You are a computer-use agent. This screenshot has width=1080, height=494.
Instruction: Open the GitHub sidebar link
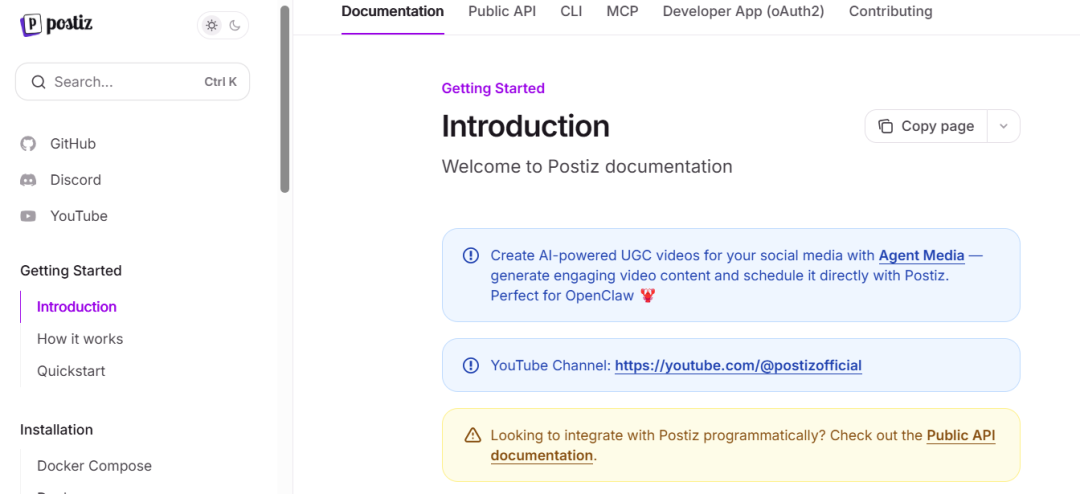point(72,144)
